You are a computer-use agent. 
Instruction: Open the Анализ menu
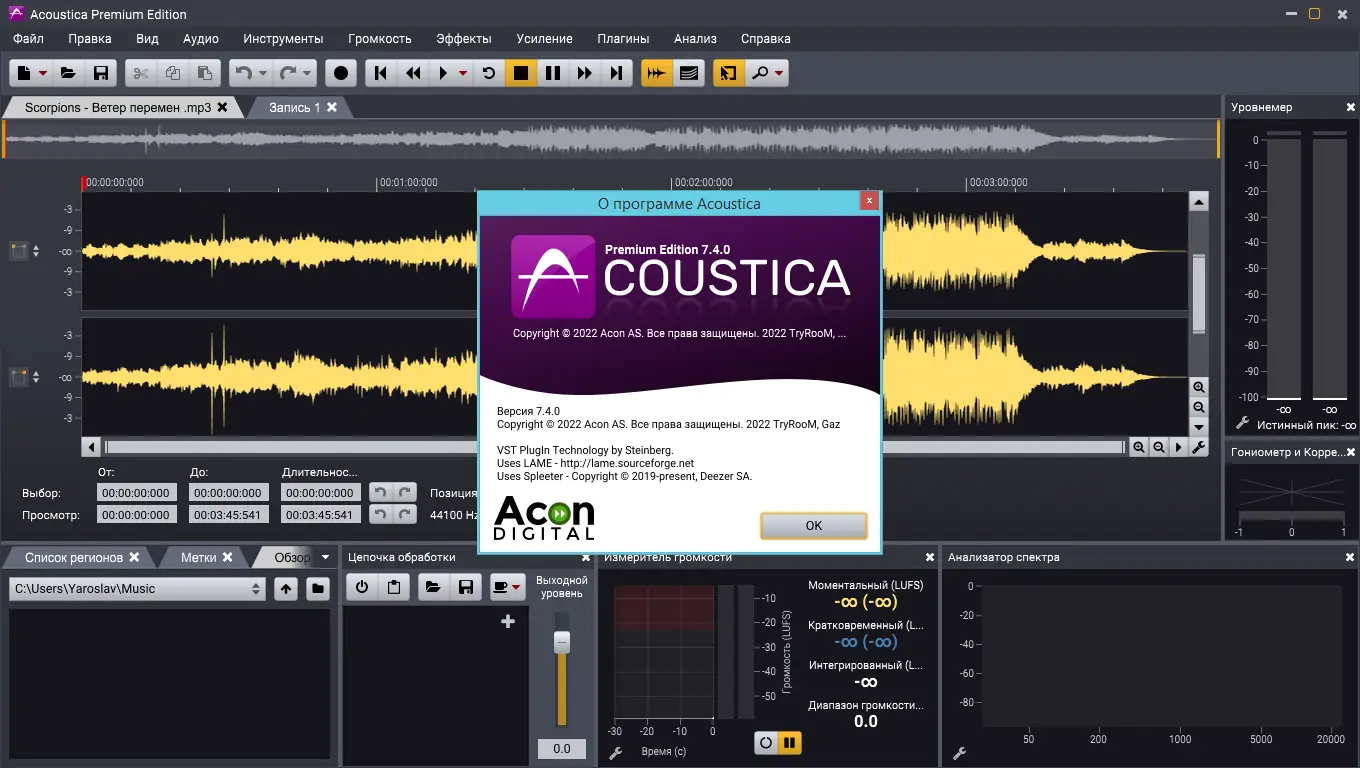coord(695,38)
